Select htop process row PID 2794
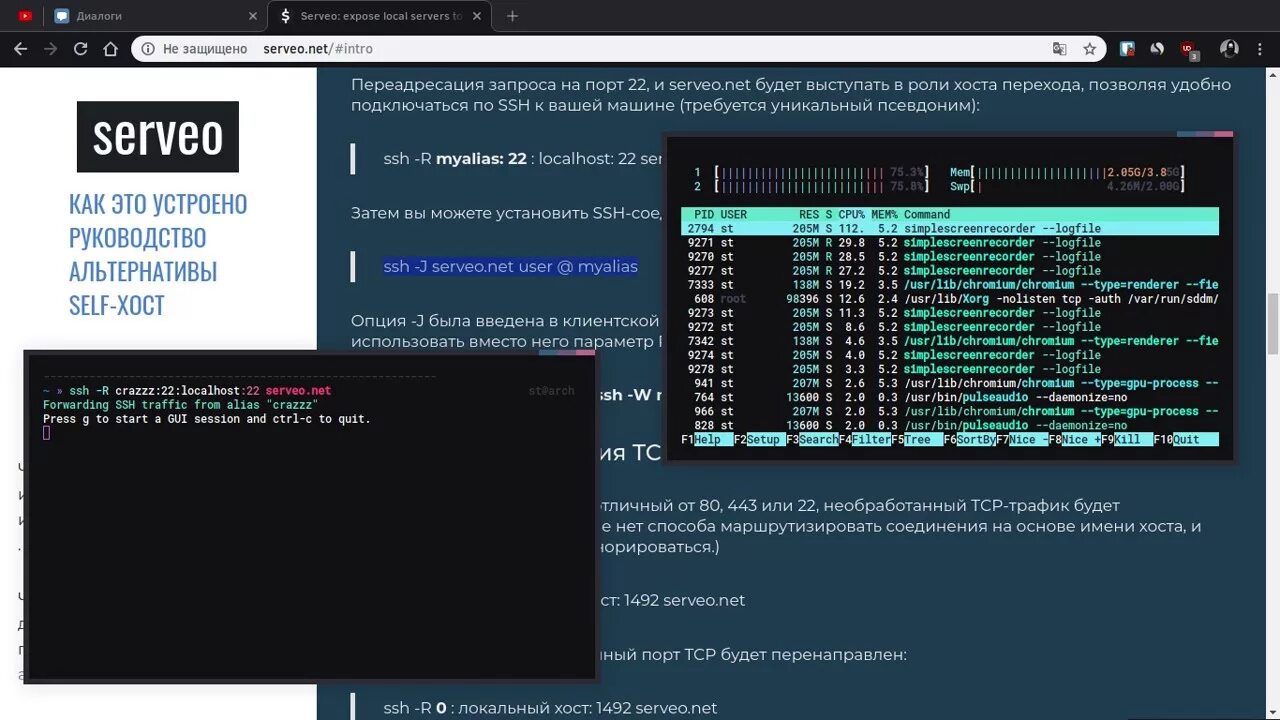Viewport: 1280px width, 720px height. pyautogui.click(x=950, y=229)
